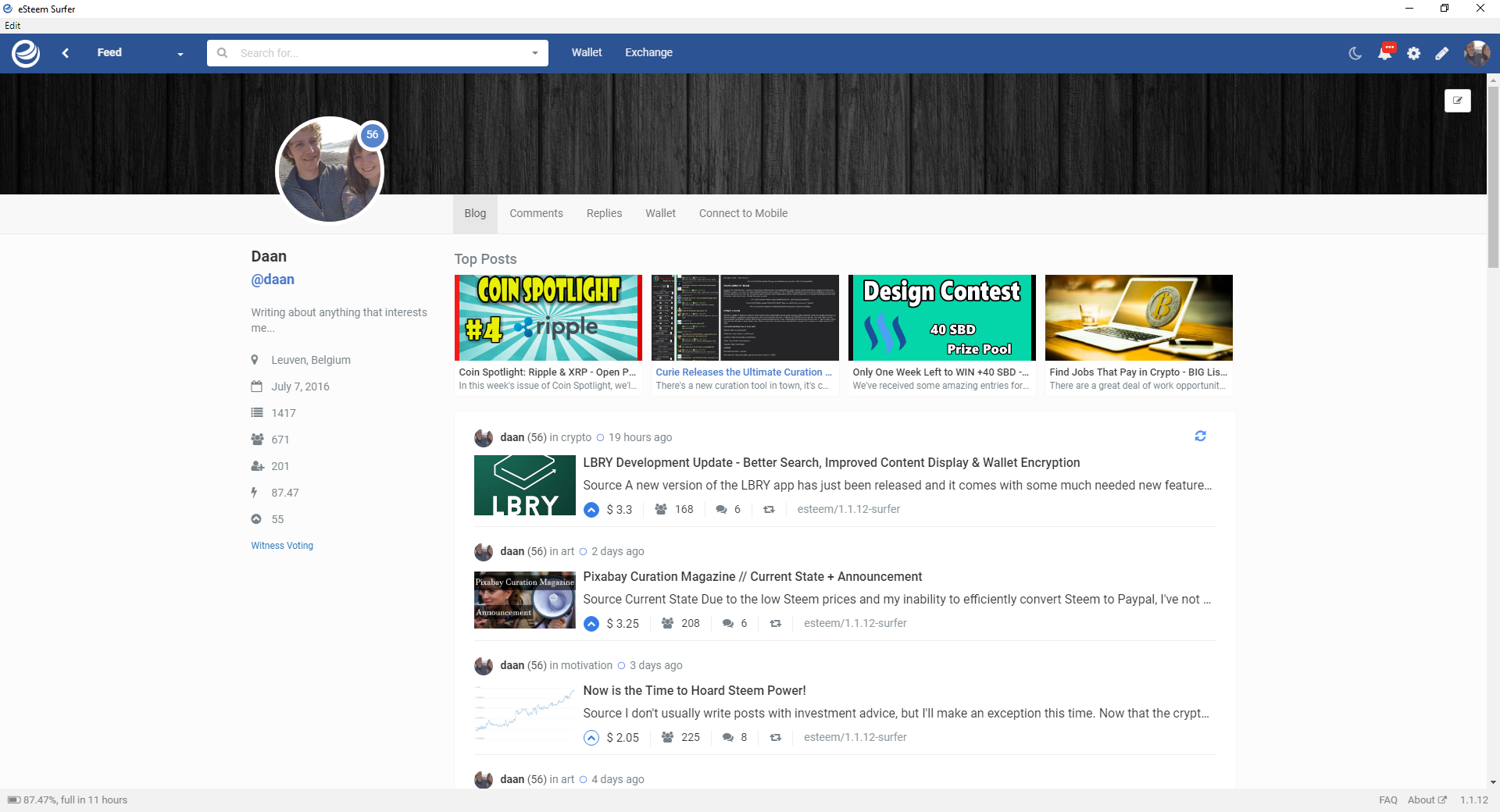Image resolution: width=1500 pixels, height=812 pixels.
Task: Reblog the LBRY Development Update post
Action: point(769,510)
